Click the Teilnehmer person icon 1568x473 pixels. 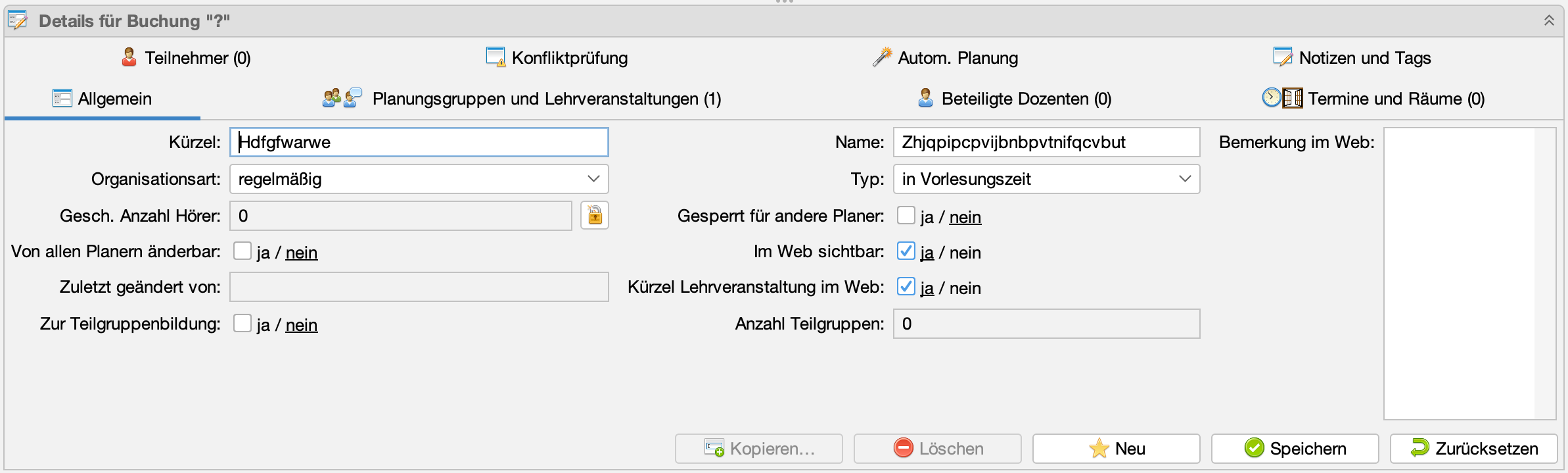[x=129, y=58]
